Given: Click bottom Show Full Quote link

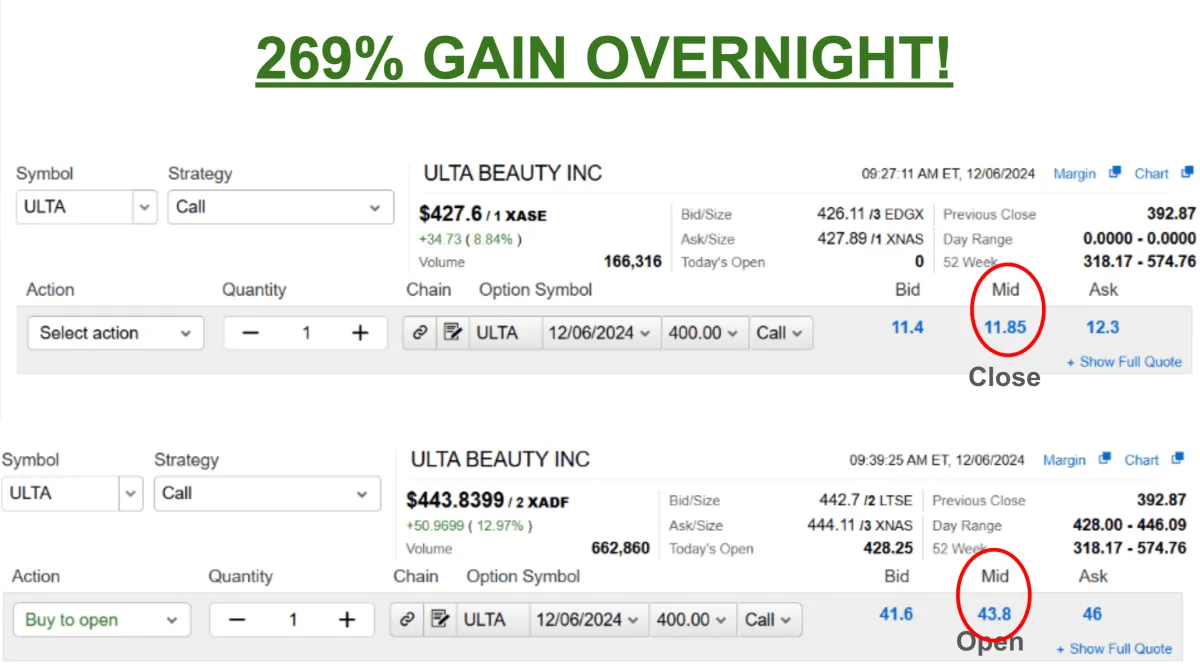Looking at the screenshot, I should pyautogui.click(x=1113, y=649).
